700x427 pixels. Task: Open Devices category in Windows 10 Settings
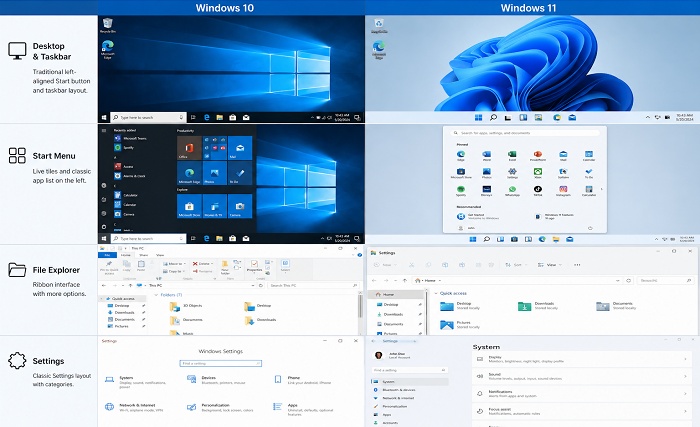[x=217, y=380]
